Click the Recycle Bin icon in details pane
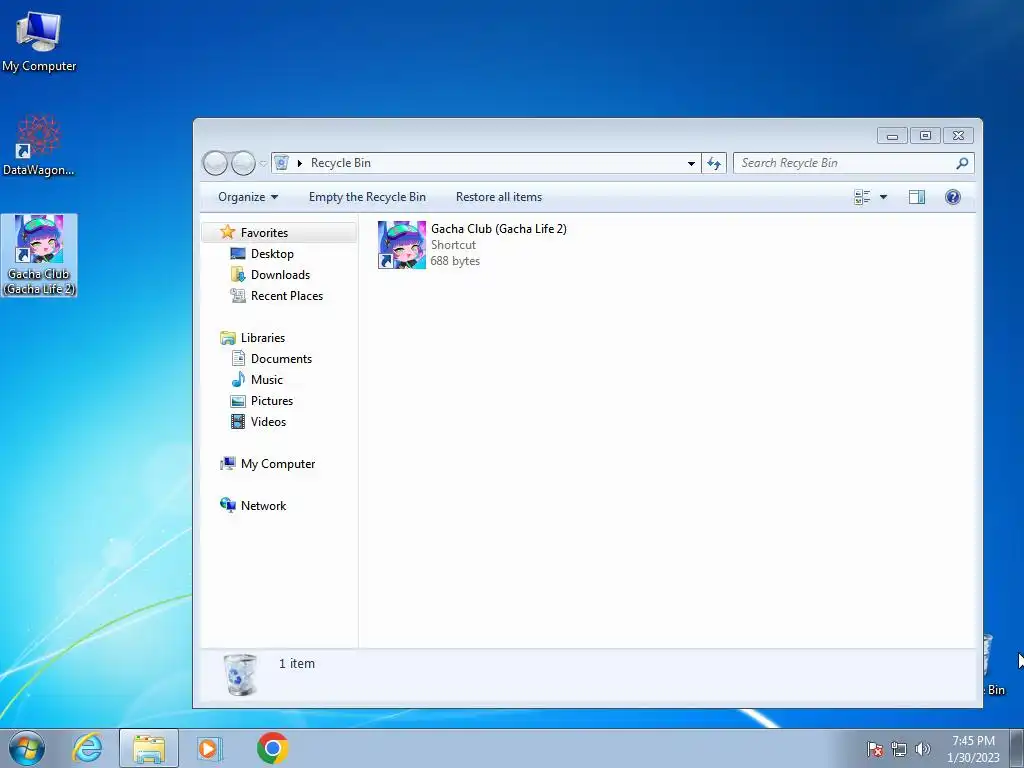Viewport: 1024px width, 768px height. [240, 675]
